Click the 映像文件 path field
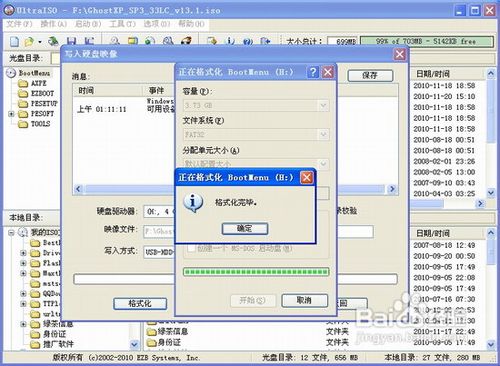This screenshot has height=366, width=500. tap(159, 231)
